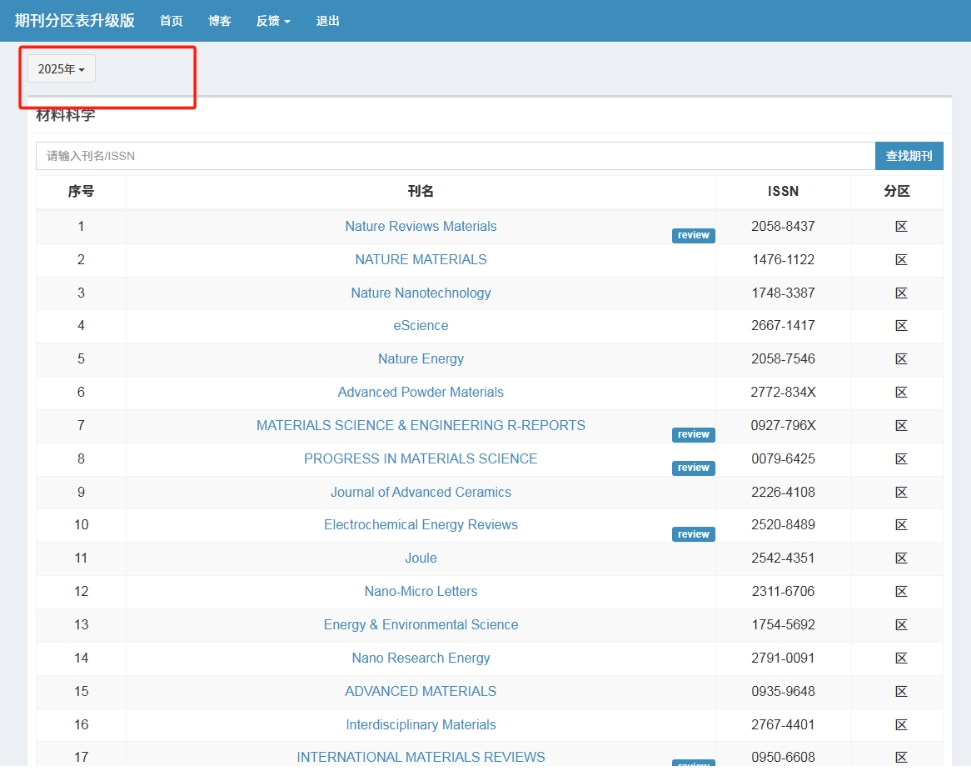
Task: Focus the 请输入刊名/ISSN search field
Action: click(455, 156)
